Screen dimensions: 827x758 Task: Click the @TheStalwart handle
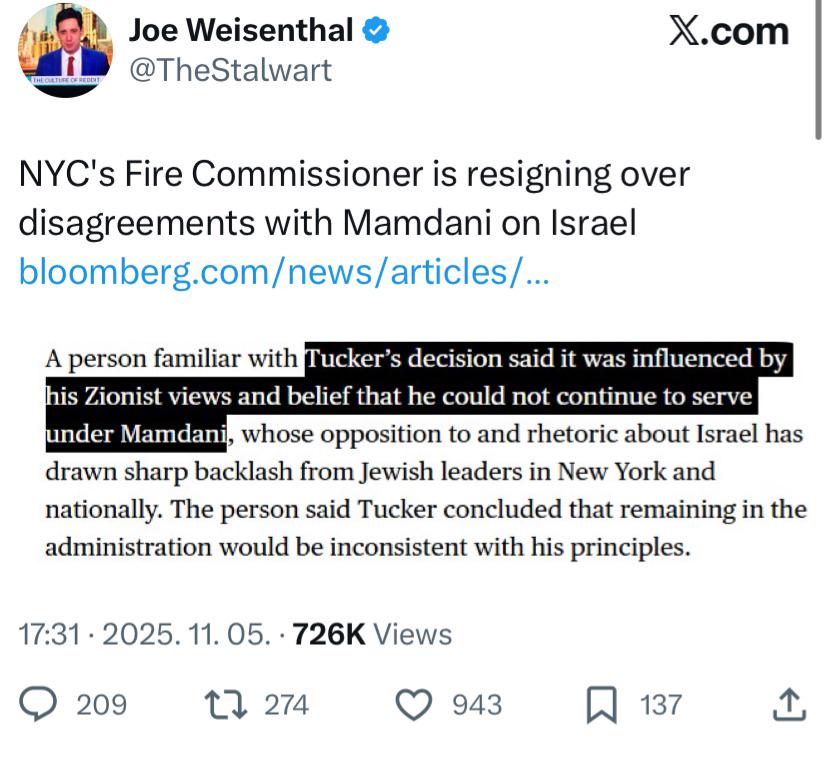pos(230,70)
